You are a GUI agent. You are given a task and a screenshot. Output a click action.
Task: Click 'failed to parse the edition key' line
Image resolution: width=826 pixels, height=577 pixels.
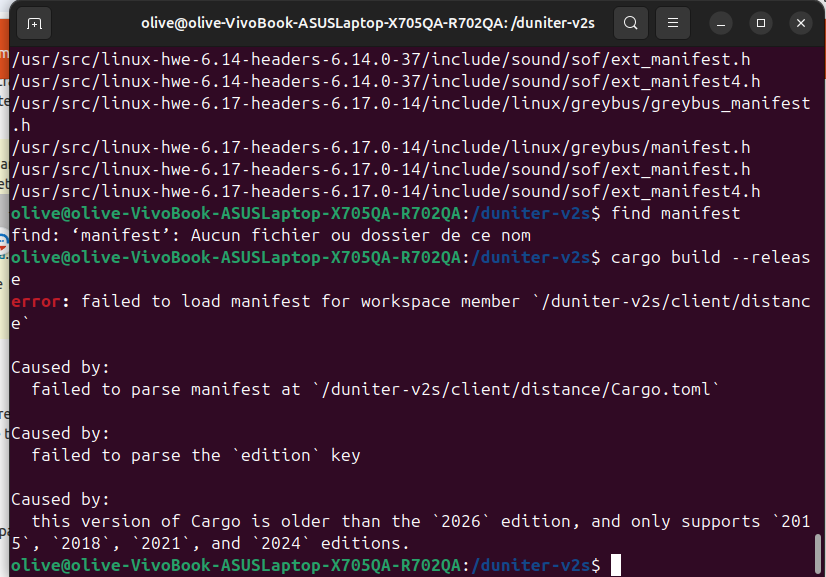click(x=195, y=456)
